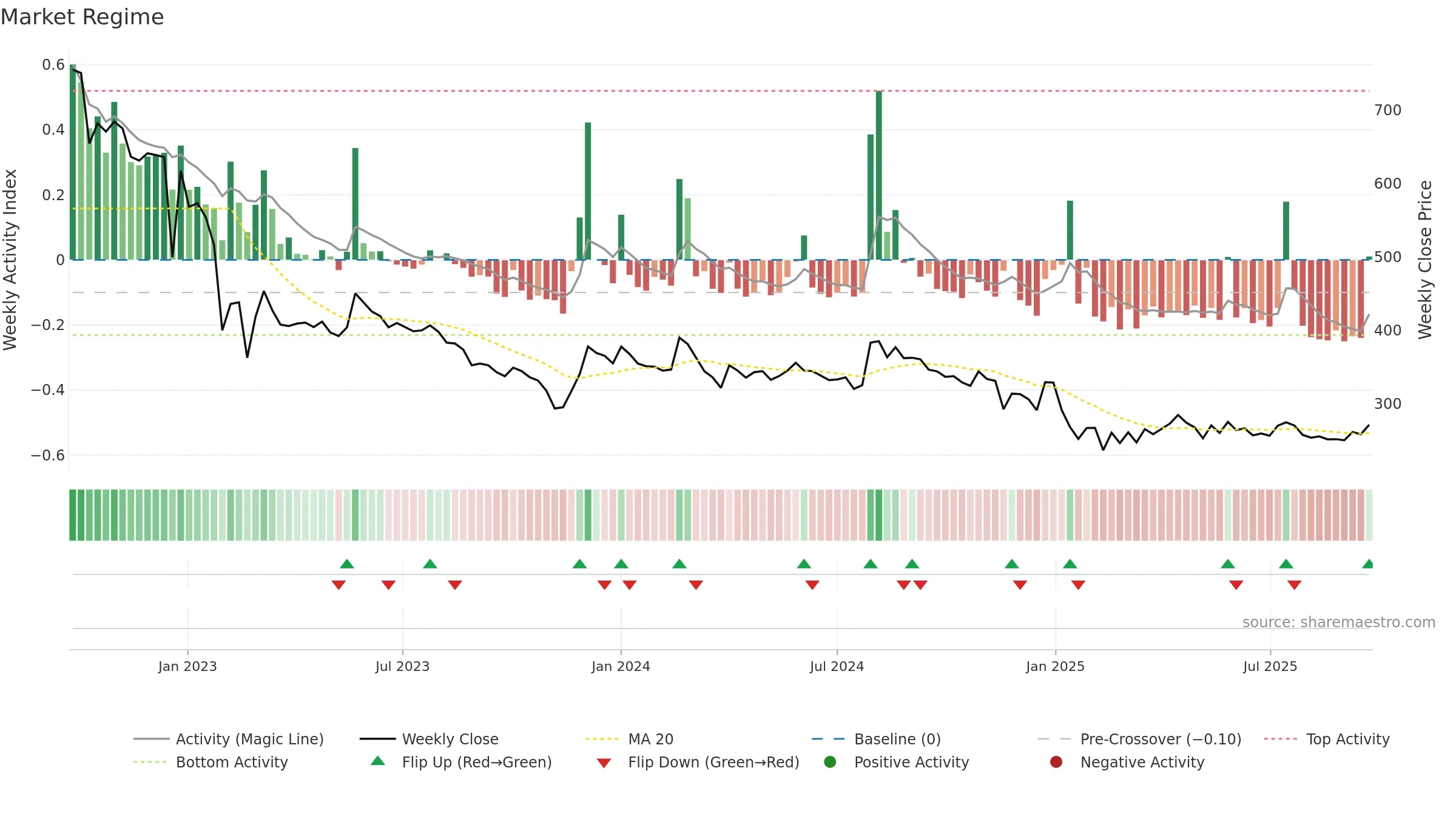Click the 300 price axis tick label
The width and height of the screenshot is (1456, 819).
pyautogui.click(x=1387, y=404)
